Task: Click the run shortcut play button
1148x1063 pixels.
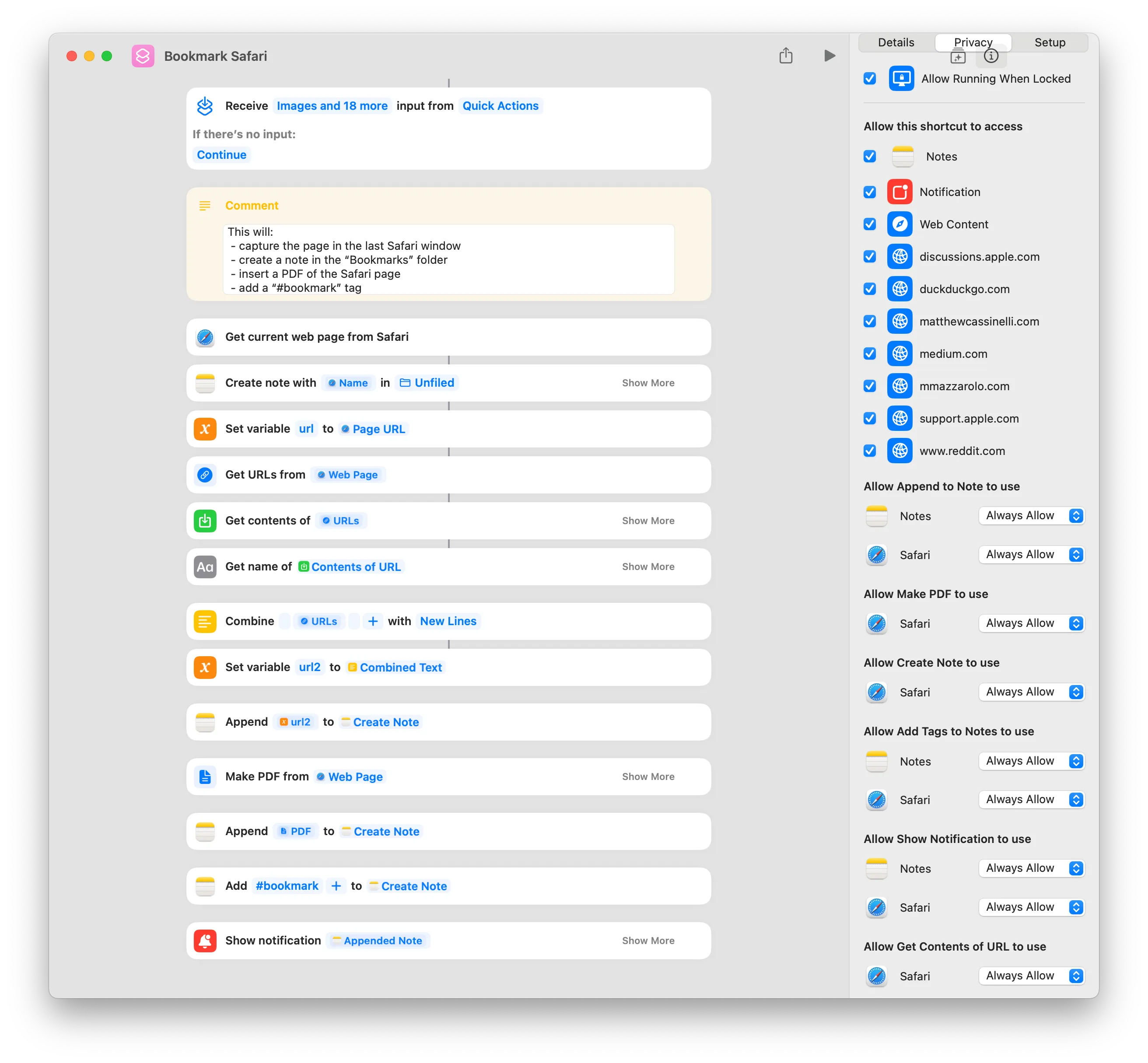Action: click(x=830, y=56)
